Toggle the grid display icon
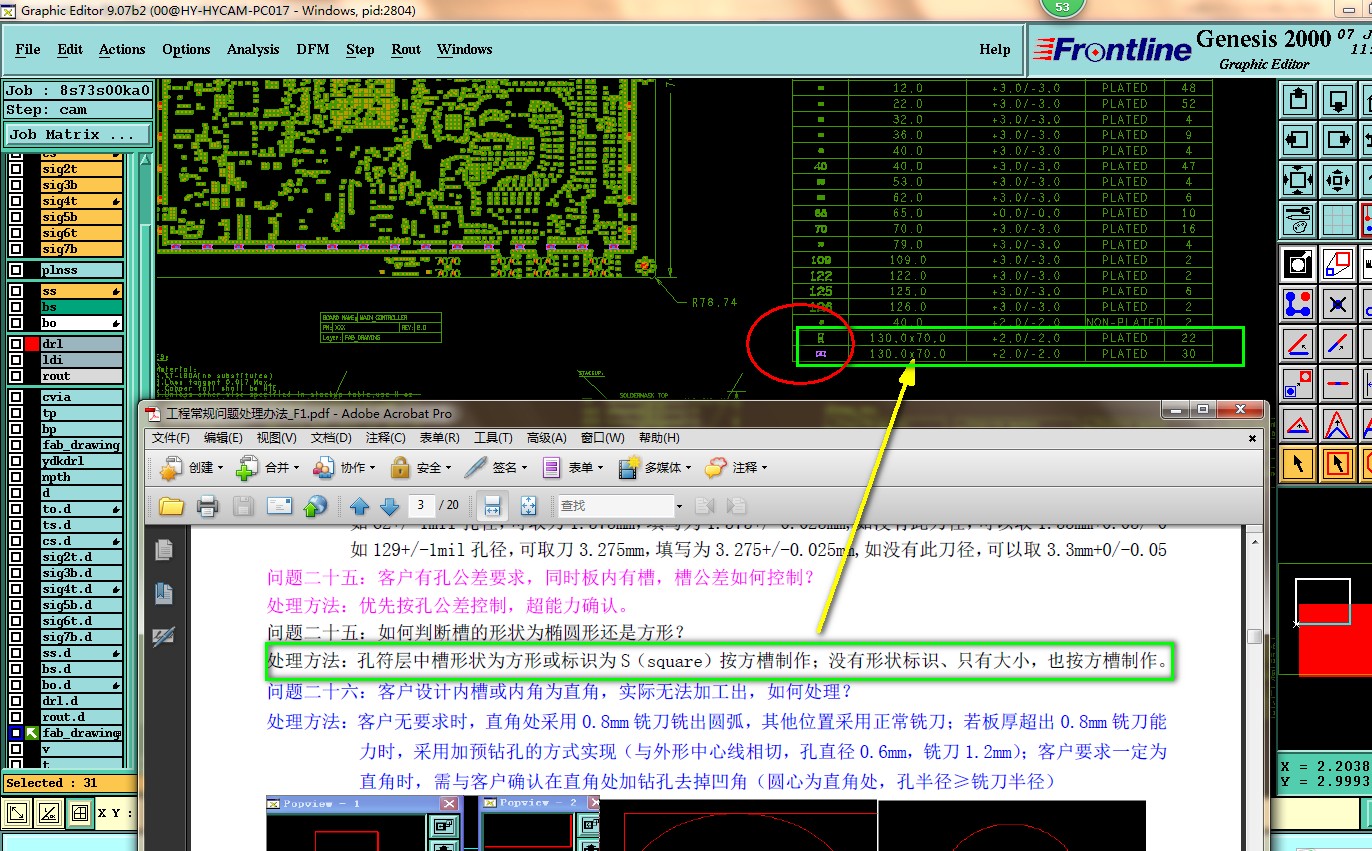This screenshot has width=1372, height=851. coord(1338,220)
